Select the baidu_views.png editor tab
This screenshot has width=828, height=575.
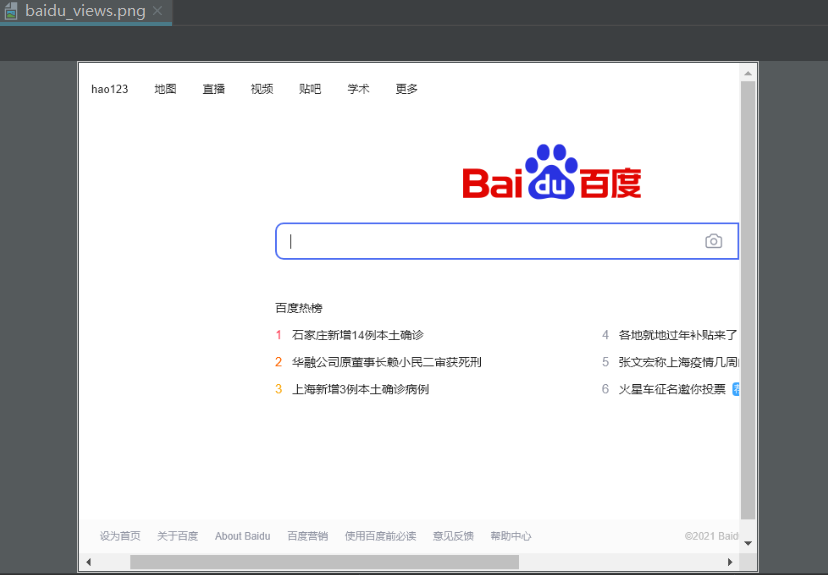click(86, 11)
